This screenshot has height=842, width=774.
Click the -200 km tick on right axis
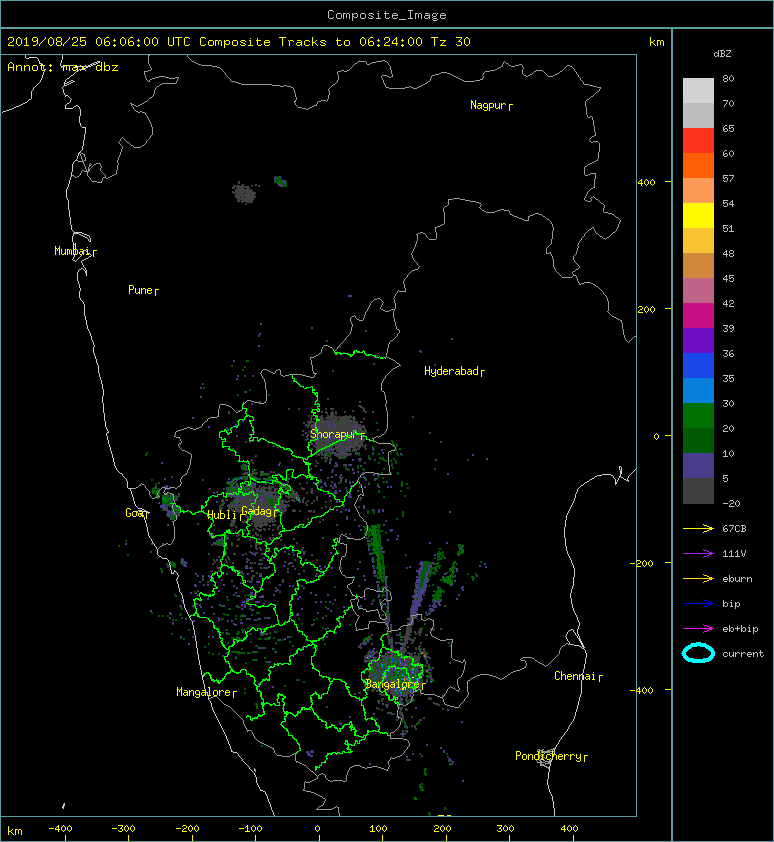pos(642,563)
